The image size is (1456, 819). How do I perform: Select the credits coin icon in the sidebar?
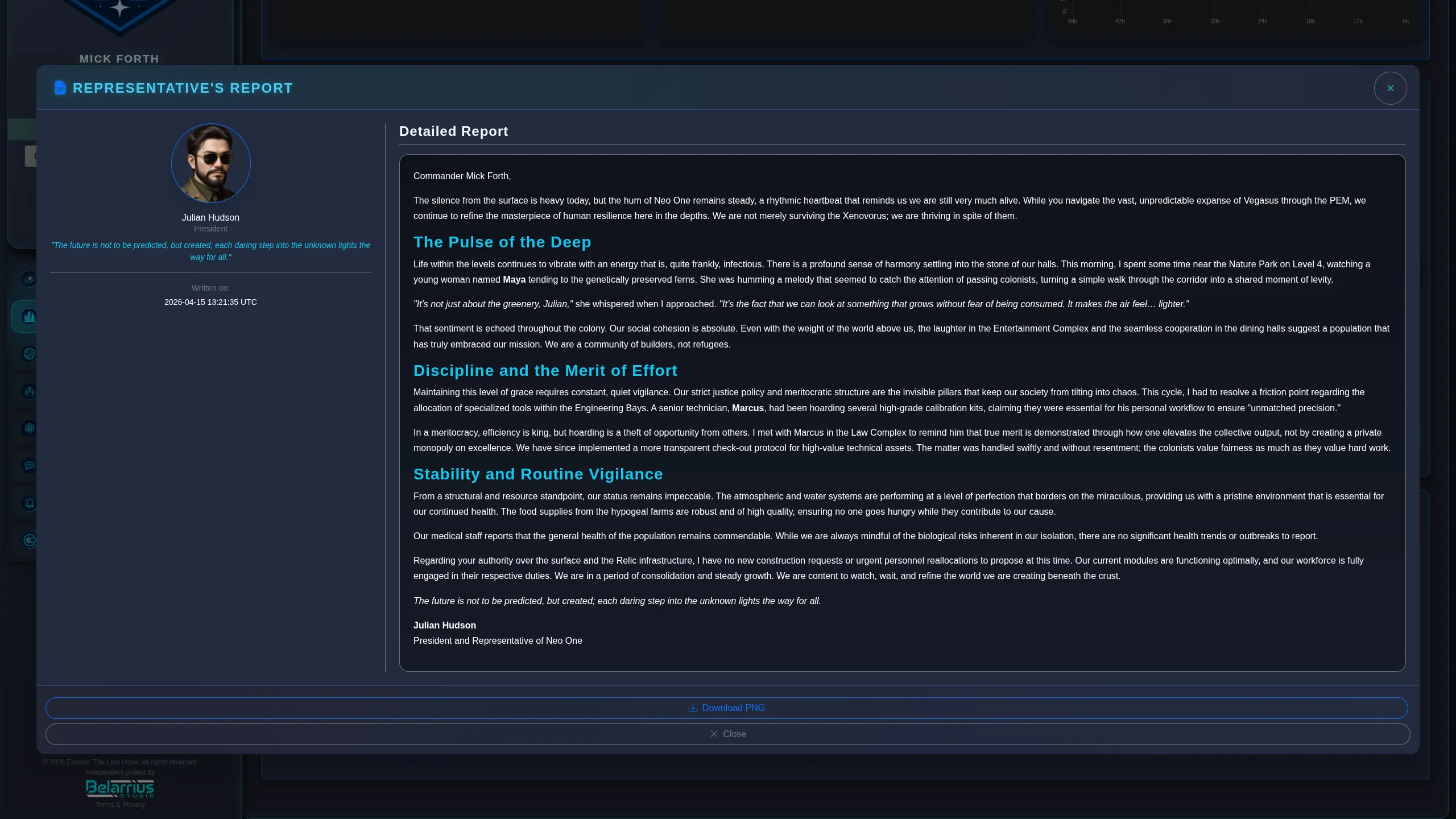point(30,540)
